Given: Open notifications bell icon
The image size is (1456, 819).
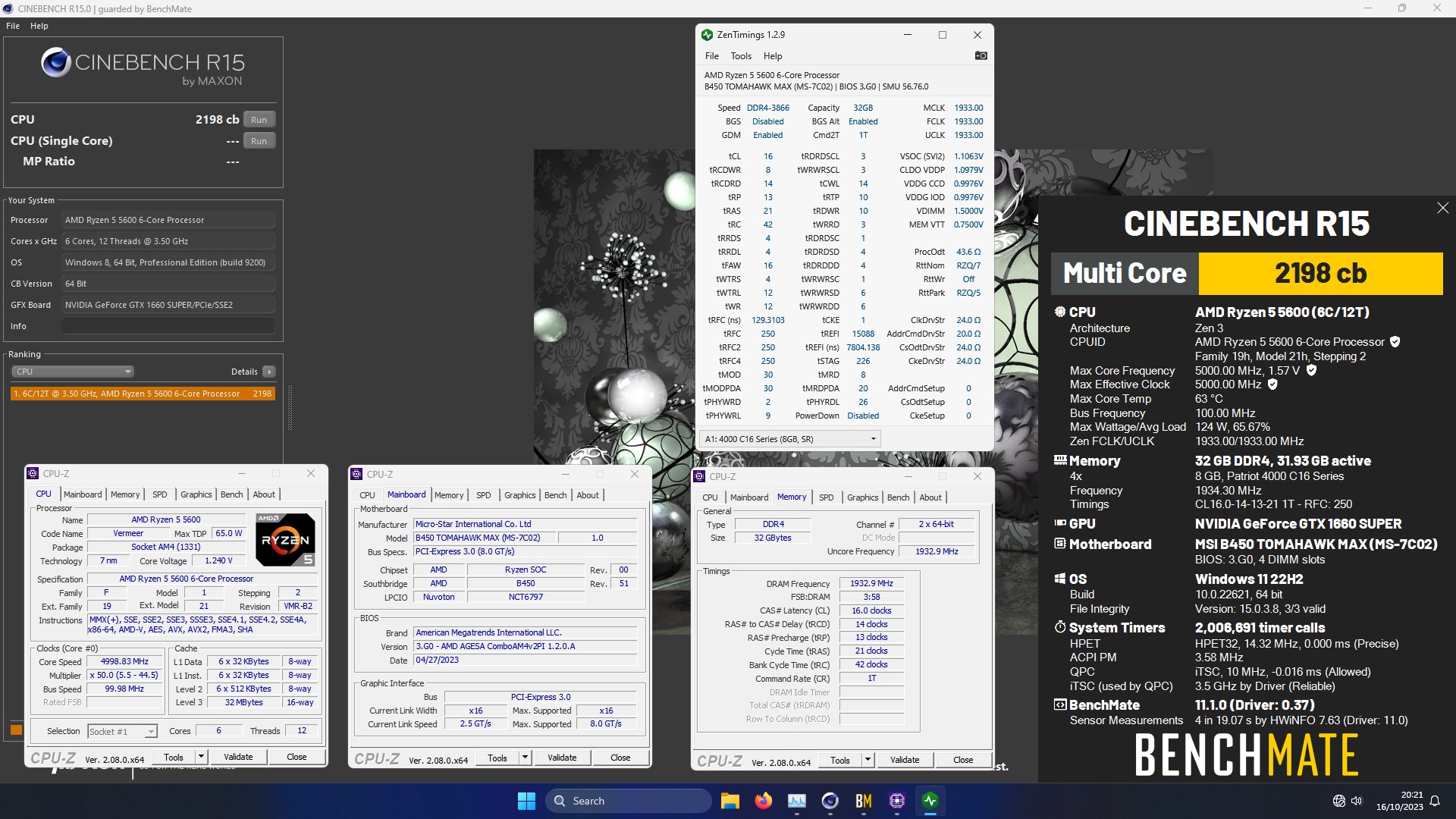Looking at the screenshot, I should [x=1435, y=801].
